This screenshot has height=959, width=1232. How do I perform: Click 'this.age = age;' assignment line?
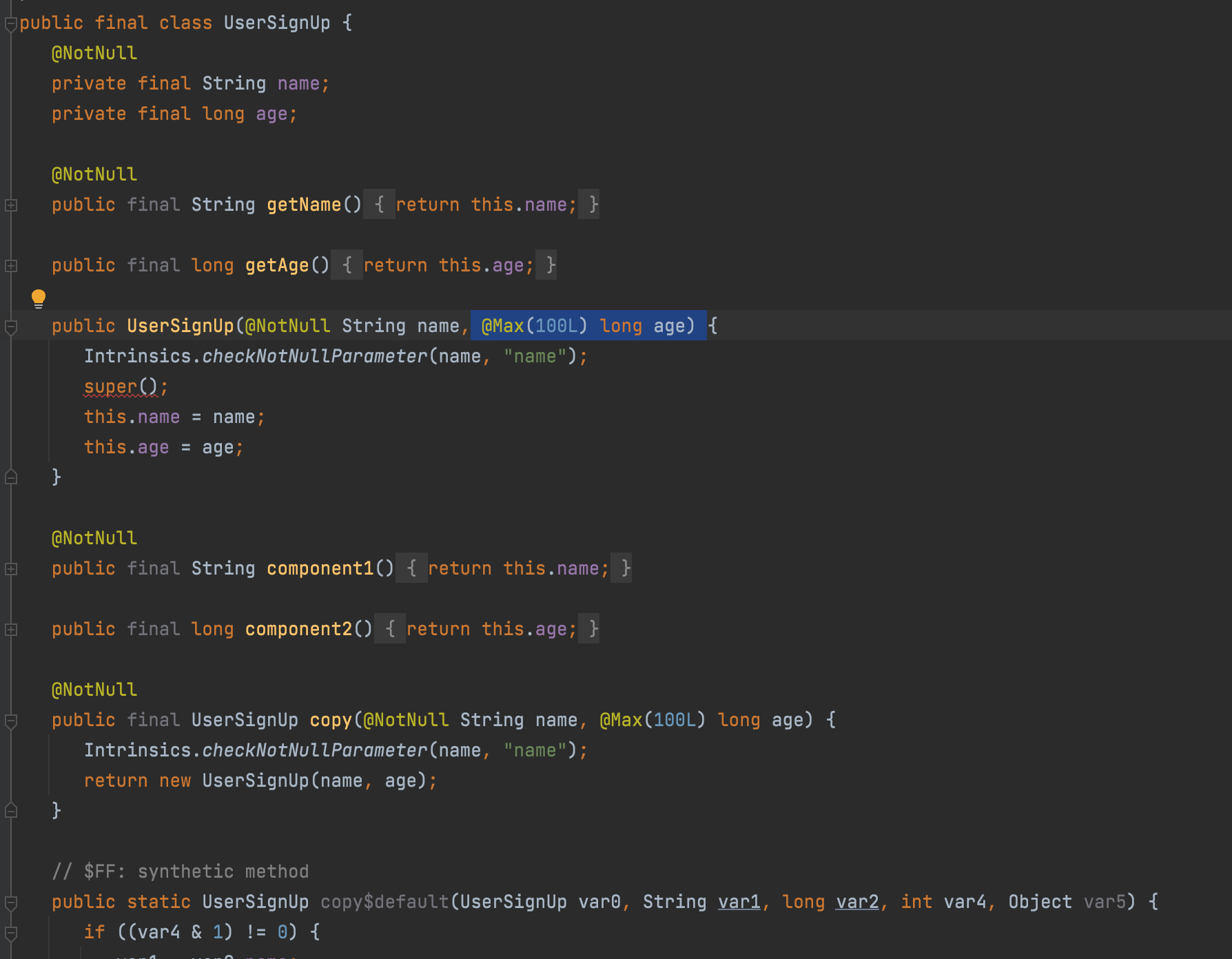[x=164, y=447]
